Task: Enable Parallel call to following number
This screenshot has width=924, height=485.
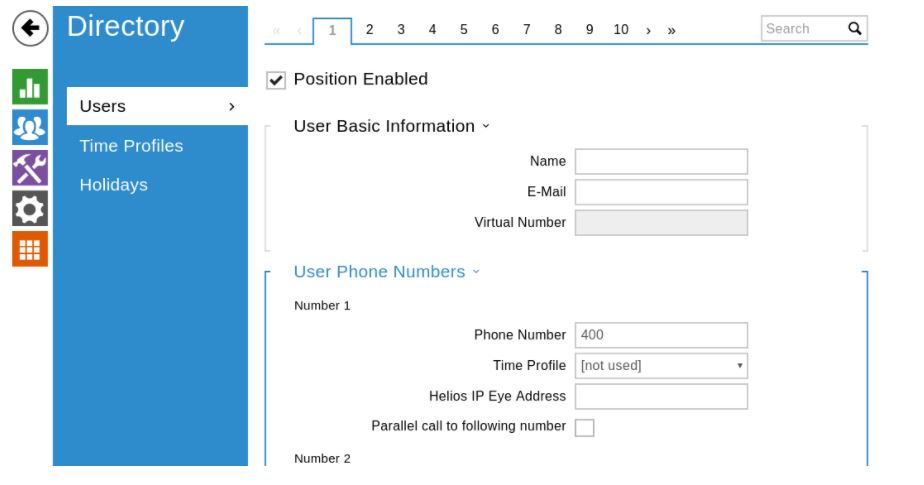Action: pyautogui.click(x=584, y=427)
